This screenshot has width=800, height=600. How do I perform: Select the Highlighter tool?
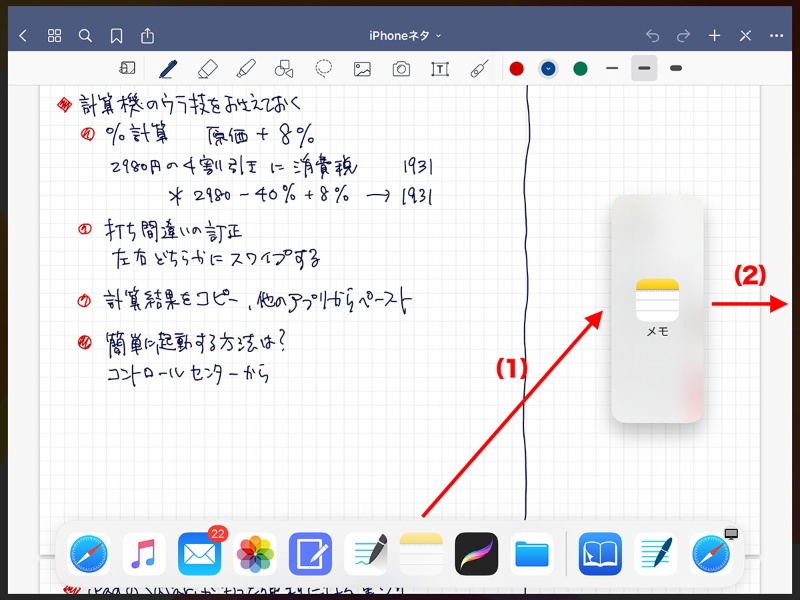pyautogui.click(x=245, y=69)
